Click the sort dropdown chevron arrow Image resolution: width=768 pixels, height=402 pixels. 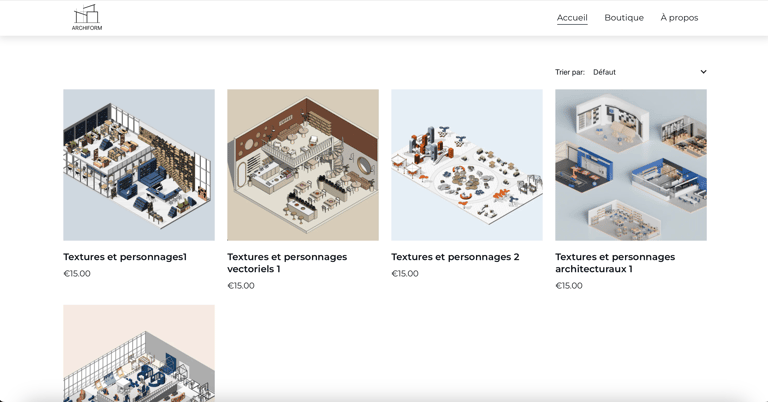click(x=703, y=72)
